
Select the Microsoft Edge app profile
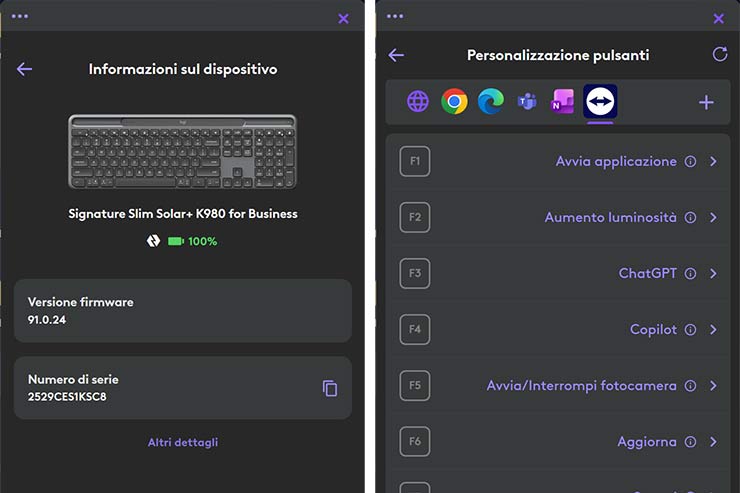coord(491,101)
